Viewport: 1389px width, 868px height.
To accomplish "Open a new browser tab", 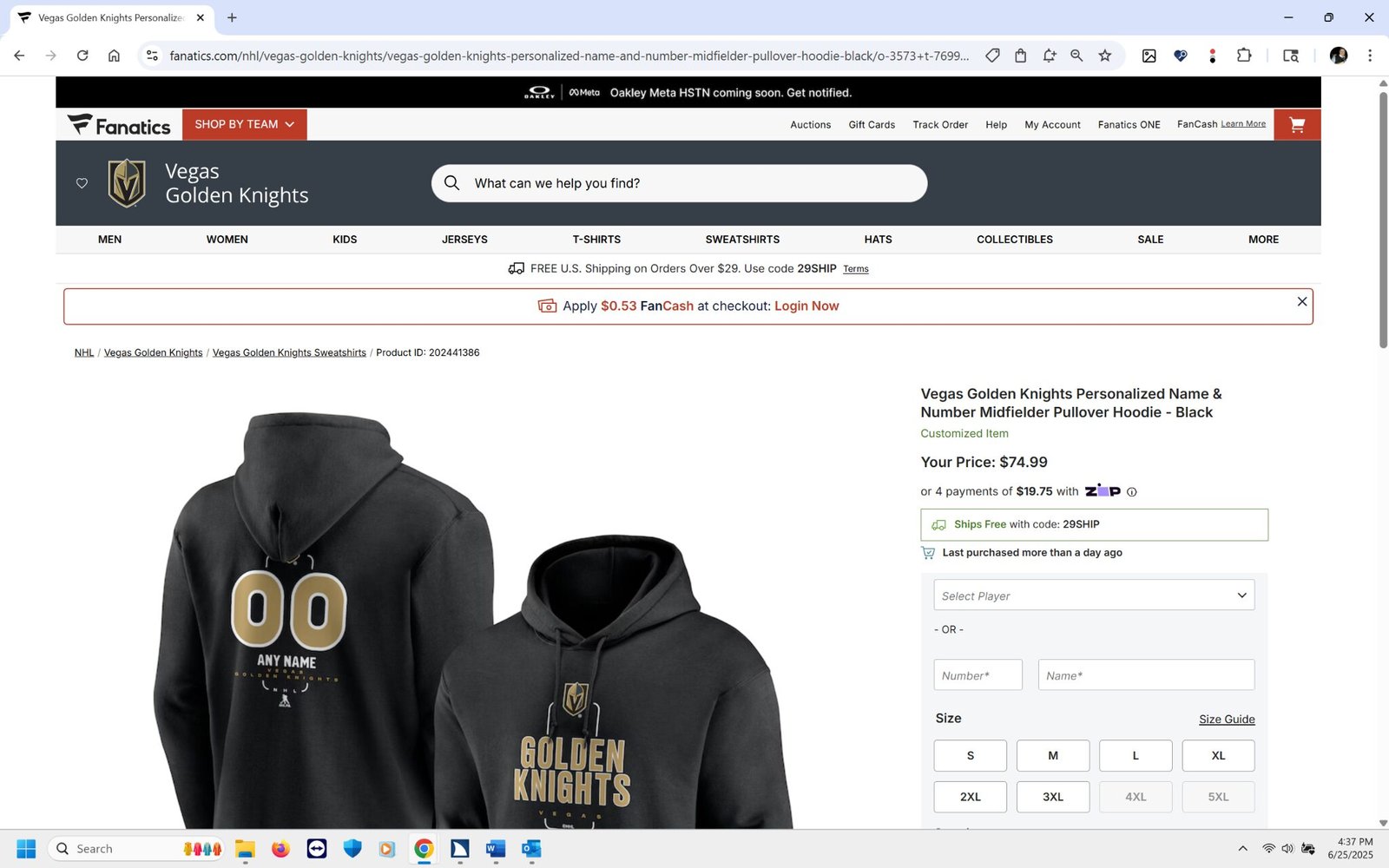I will click(232, 17).
